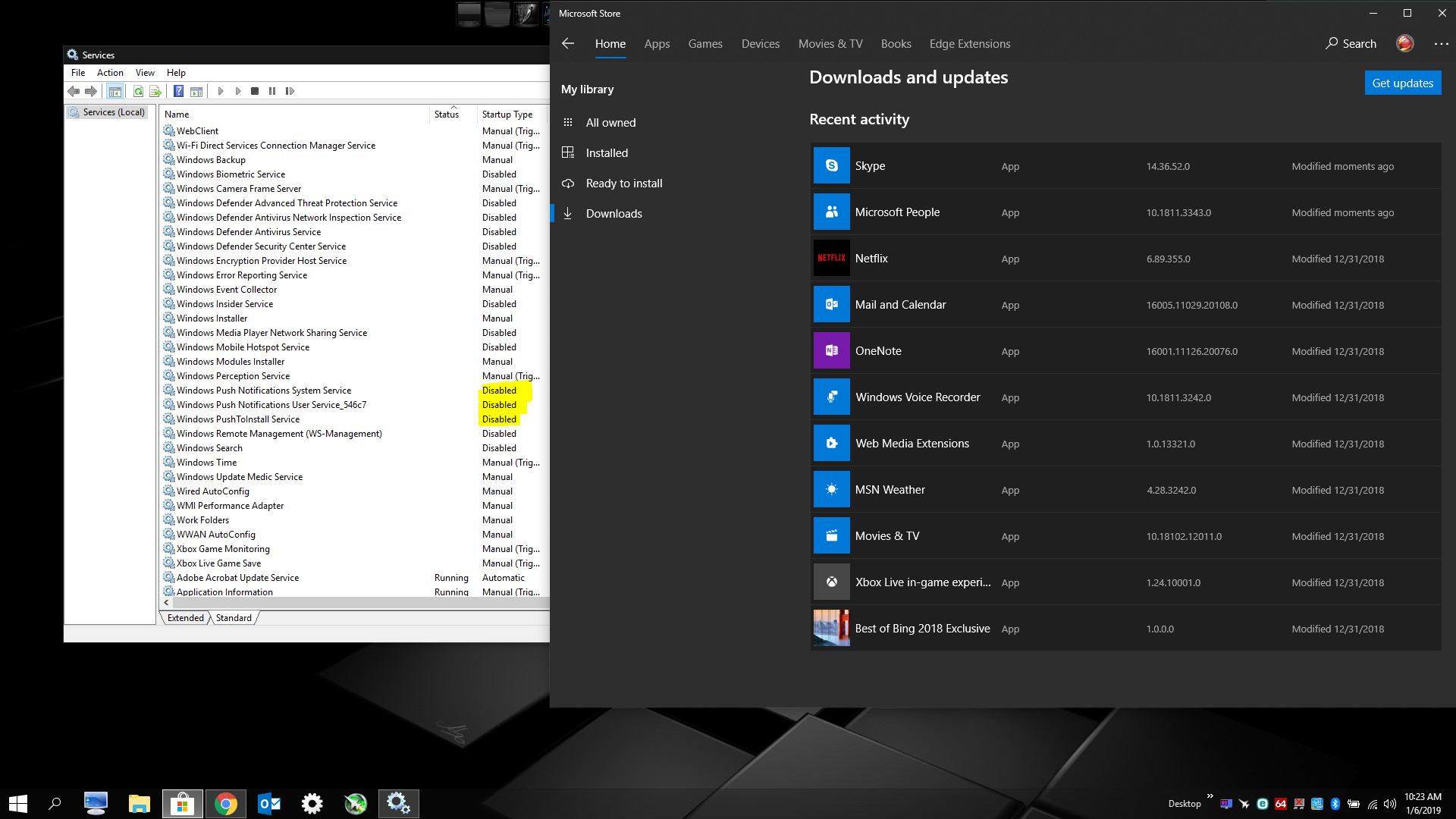Screen dimensions: 1456x819
Task: Open the Books tab in Microsoft Store
Action: pyautogui.click(x=896, y=44)
